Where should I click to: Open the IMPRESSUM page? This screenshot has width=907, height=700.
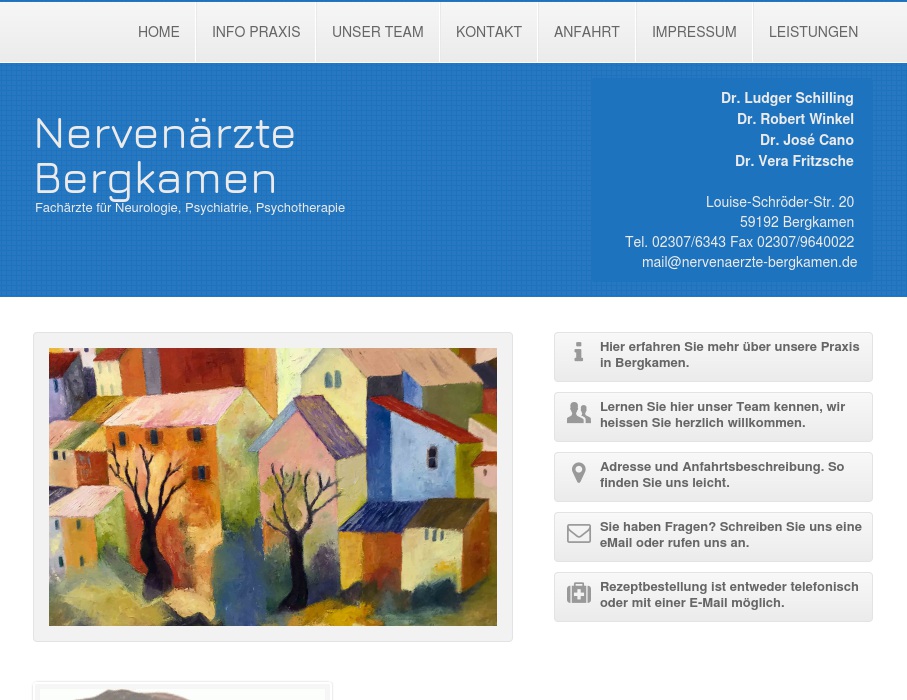pos(694,32)
